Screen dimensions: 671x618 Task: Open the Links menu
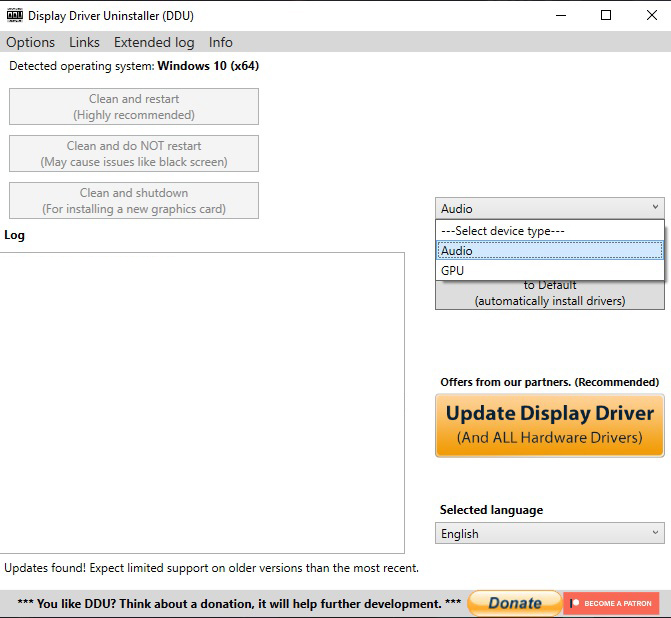pos(84,42)
